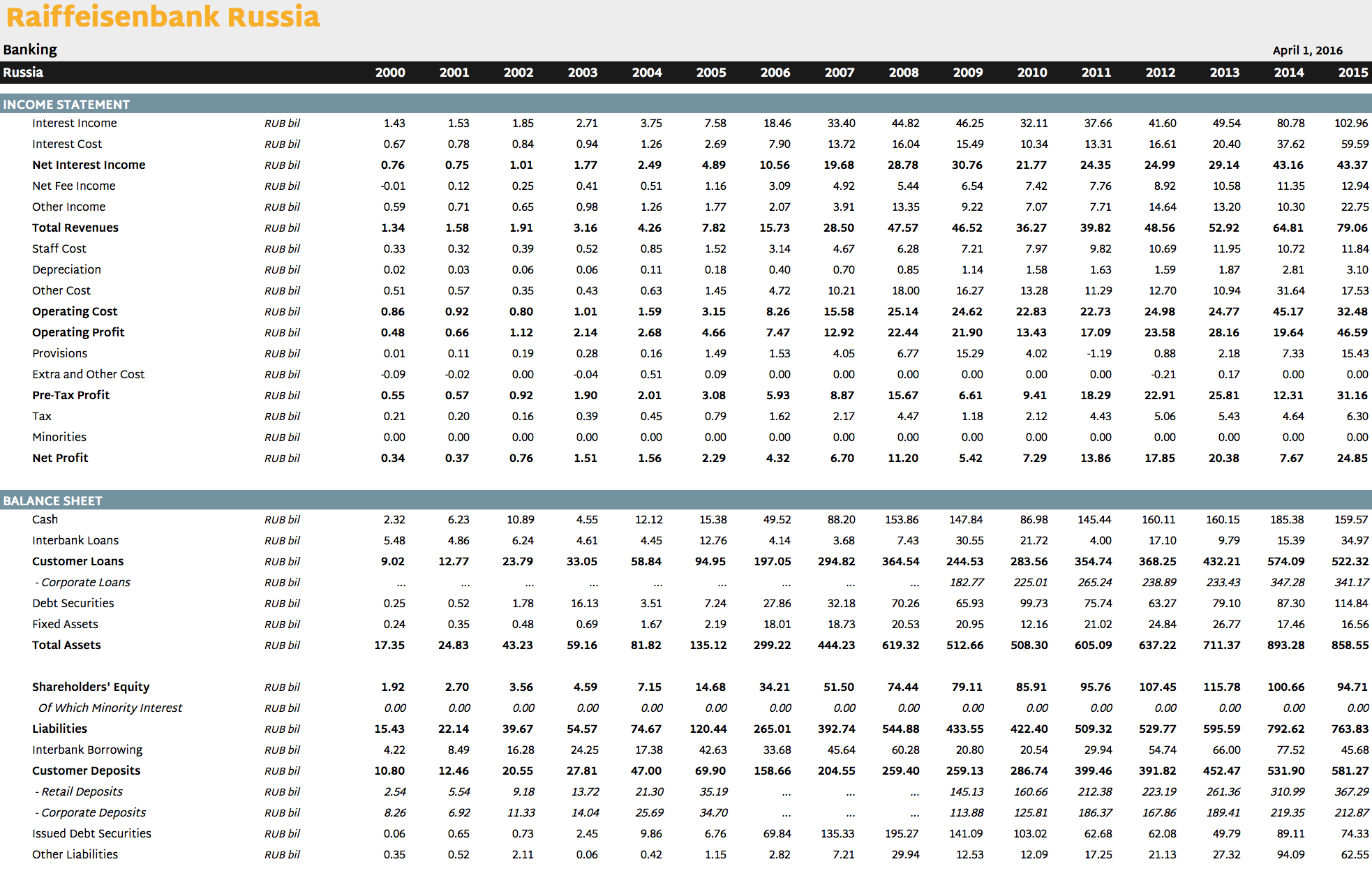Select the Depreciation row label
The height and width of the screenshot is (871, 1372).
[x=66, y=270]
